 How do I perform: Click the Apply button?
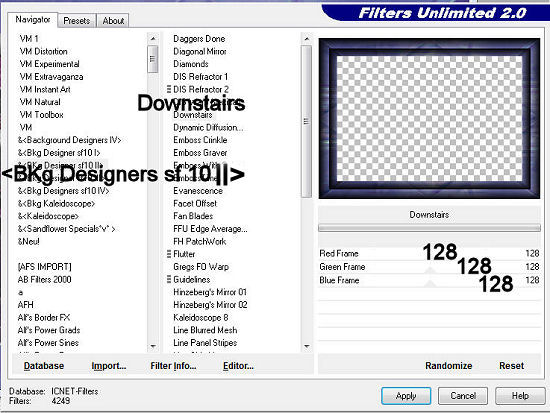tap(406, 396)
